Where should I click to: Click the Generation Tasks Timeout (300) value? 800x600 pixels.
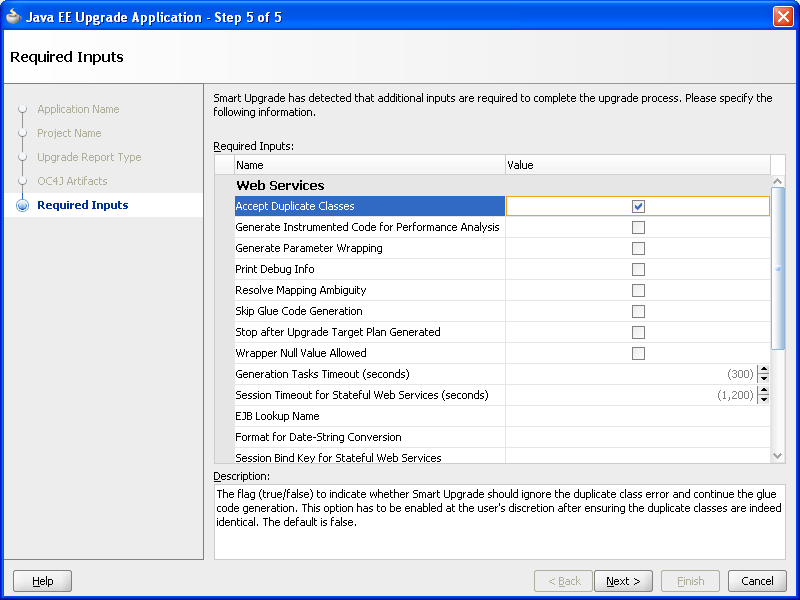[740, 374]
